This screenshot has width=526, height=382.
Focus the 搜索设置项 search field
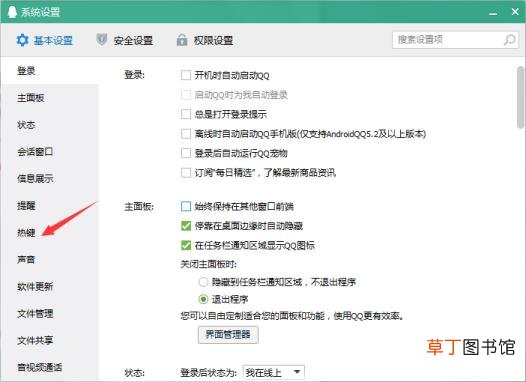pos(455,40)
